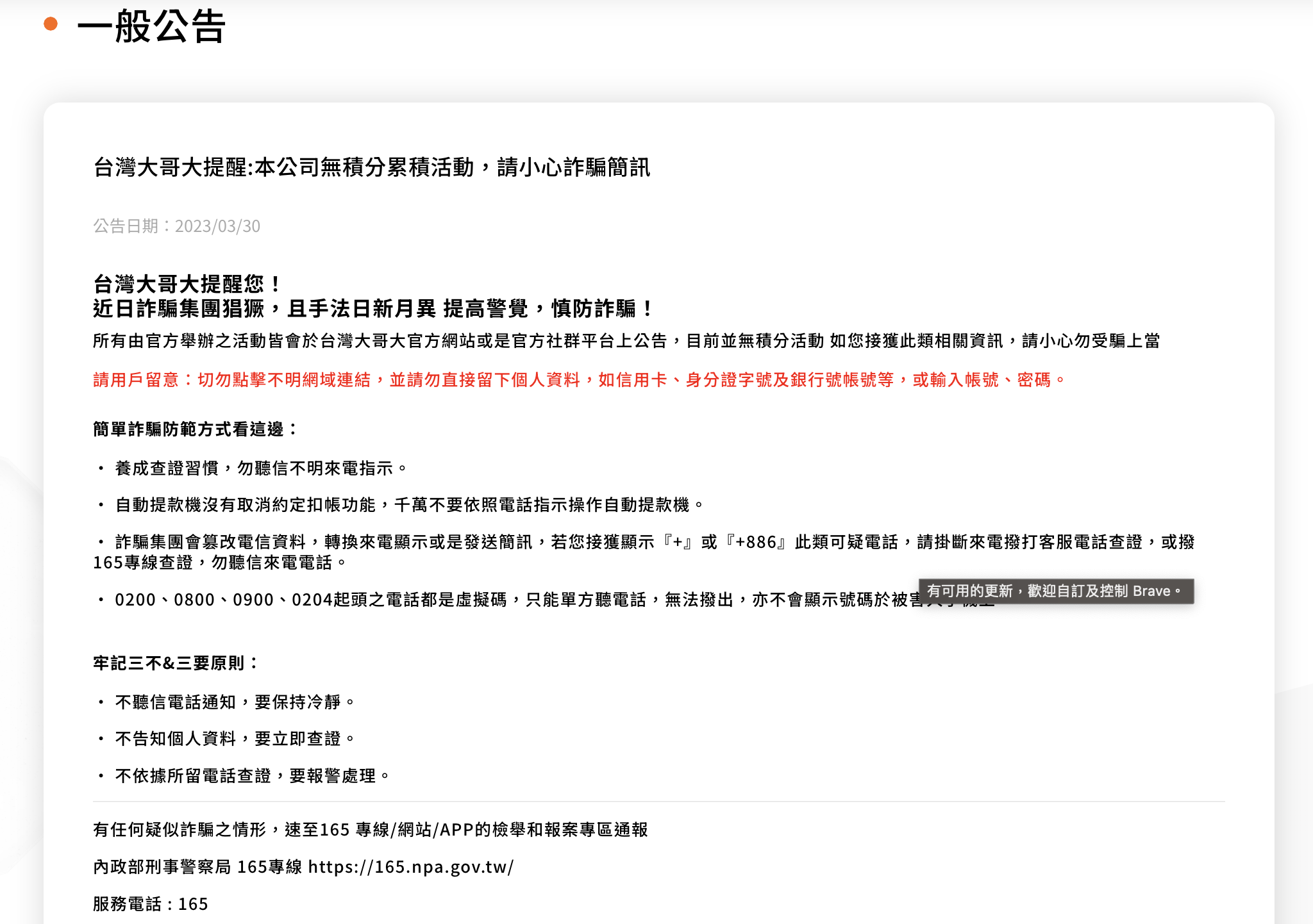Click the 公告日期：2023/03/30 date text
The height and width of the screenshot is (924, 1313).
coord(176,226)
